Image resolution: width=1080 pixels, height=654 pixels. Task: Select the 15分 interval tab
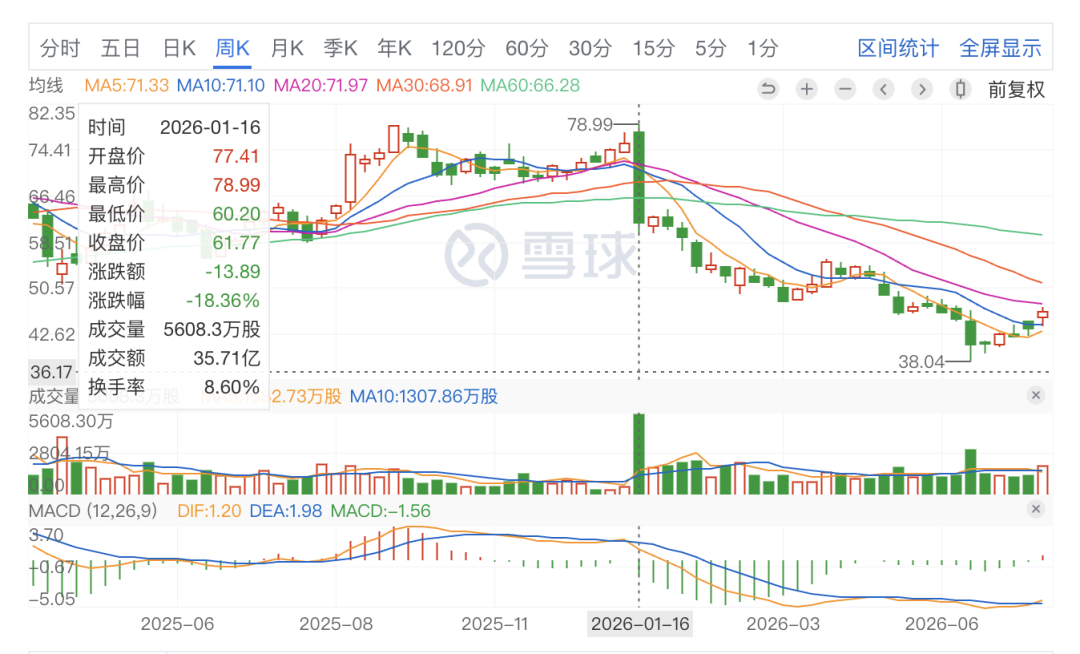coord(653,48)
